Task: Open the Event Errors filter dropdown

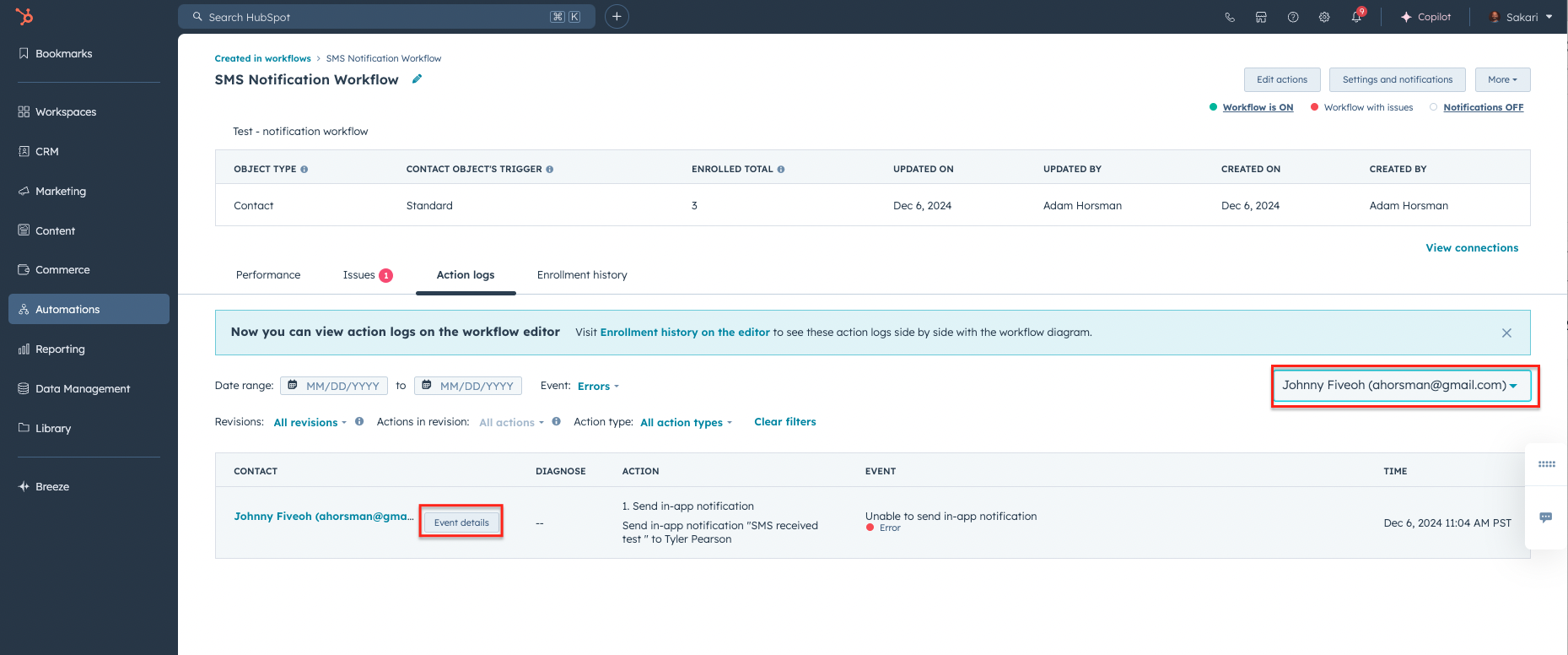Action: click(598, 386)
